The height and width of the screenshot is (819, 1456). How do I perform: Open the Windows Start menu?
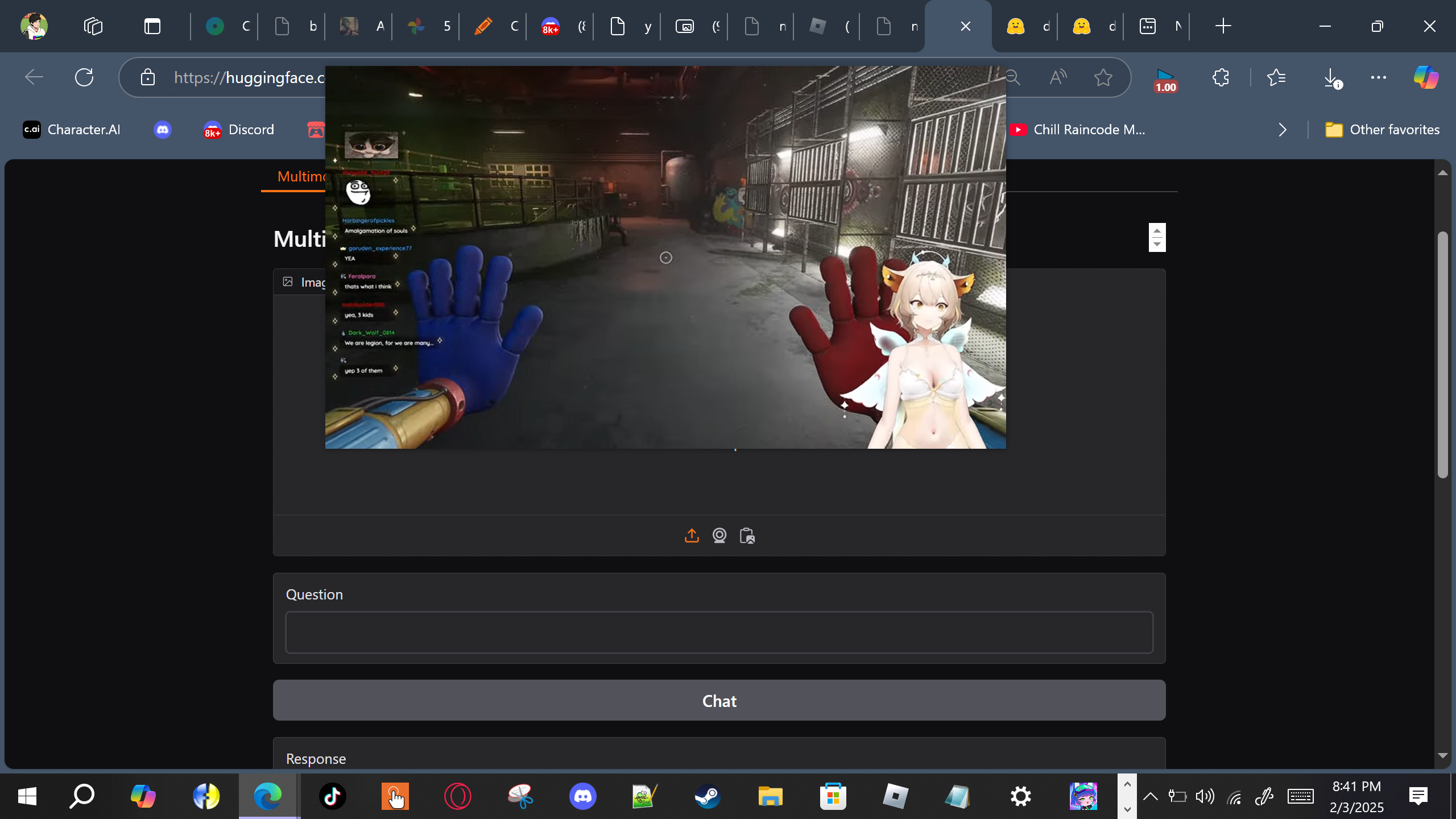[27, 796]
